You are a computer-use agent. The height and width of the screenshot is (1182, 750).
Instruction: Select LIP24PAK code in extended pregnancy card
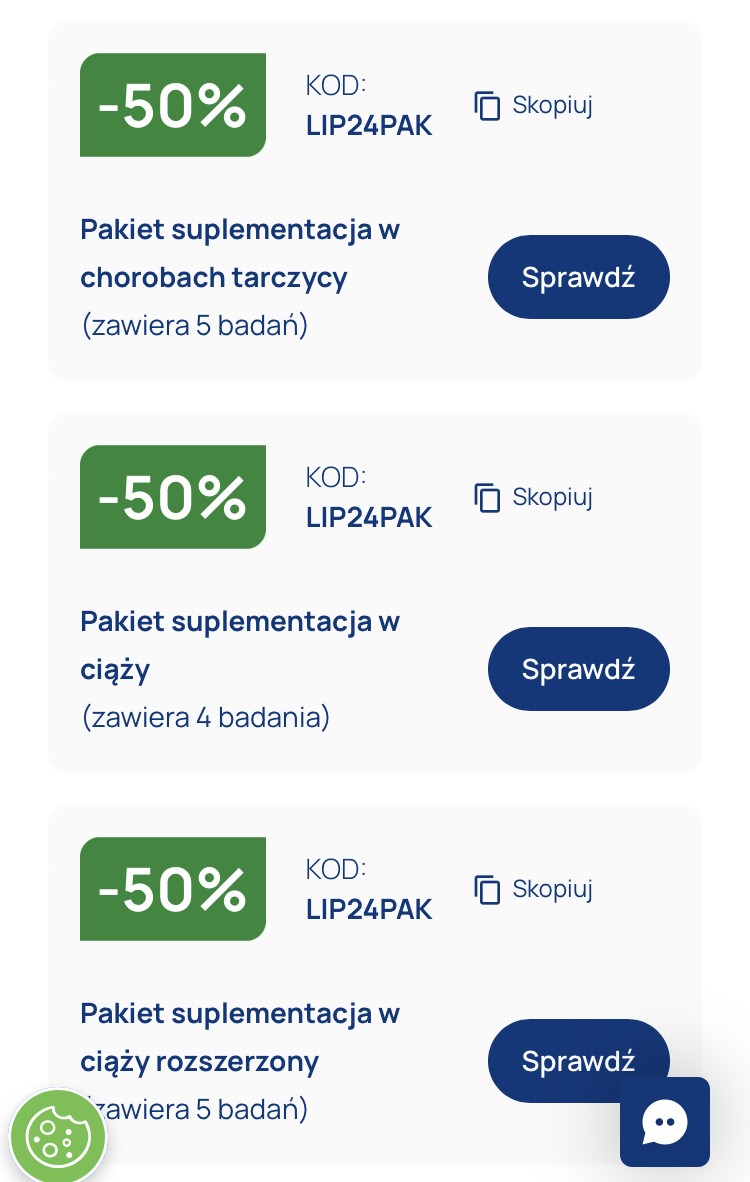(x=369, y=910)
